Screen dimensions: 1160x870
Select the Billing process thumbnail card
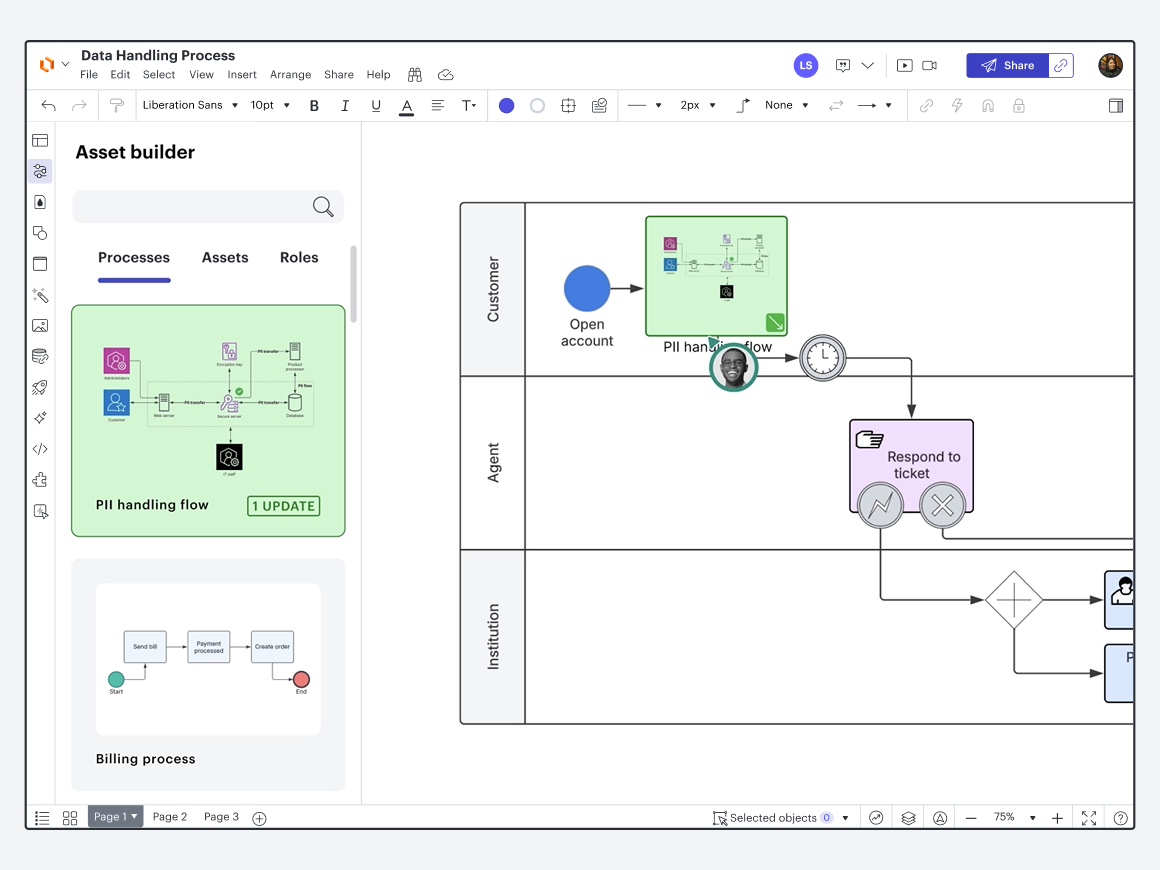pos(208,675)
